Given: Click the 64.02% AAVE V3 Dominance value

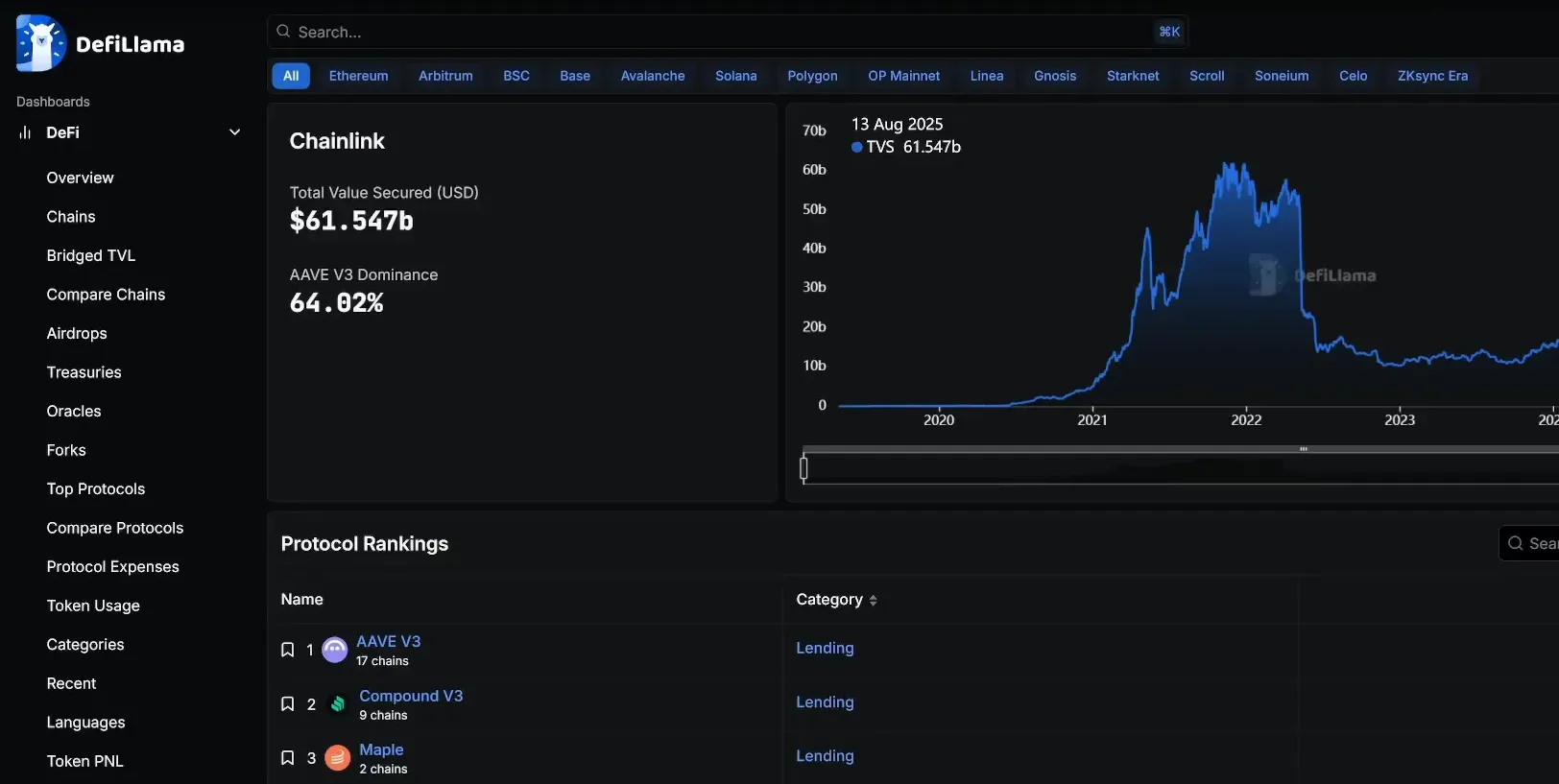Looking at the screenshot, I should pyautogui.click(x=336, y=303).
